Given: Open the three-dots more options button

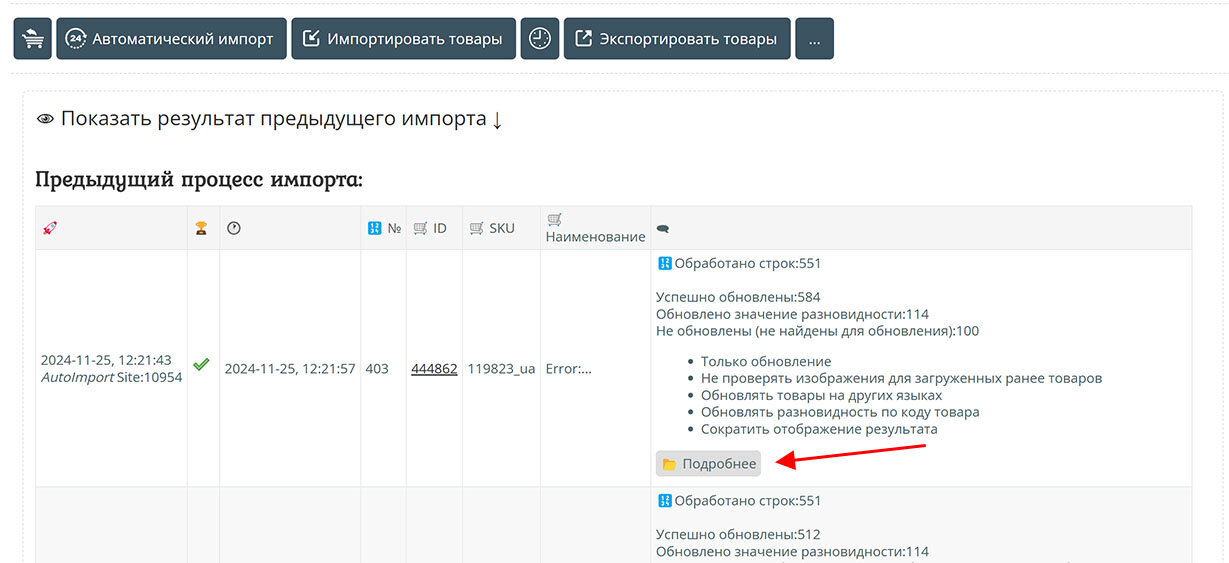Looking at the screenshot, I should pyautogui.click(x=814, y=39).
